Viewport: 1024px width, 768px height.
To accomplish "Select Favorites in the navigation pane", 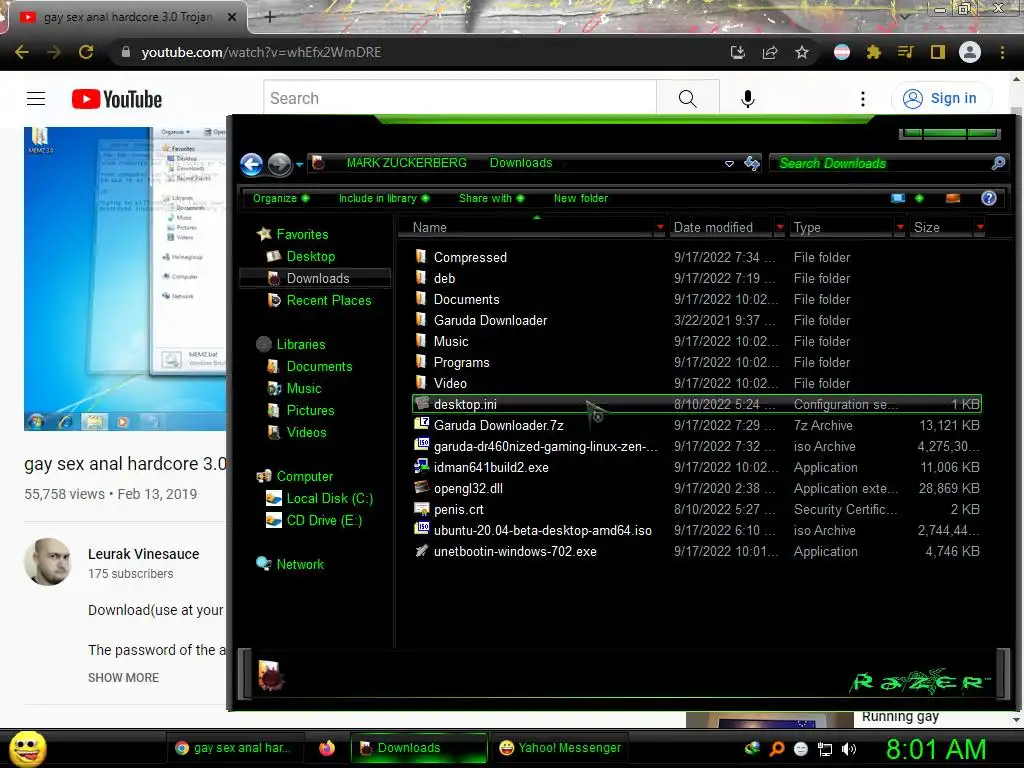I will (x=302, y=234).
